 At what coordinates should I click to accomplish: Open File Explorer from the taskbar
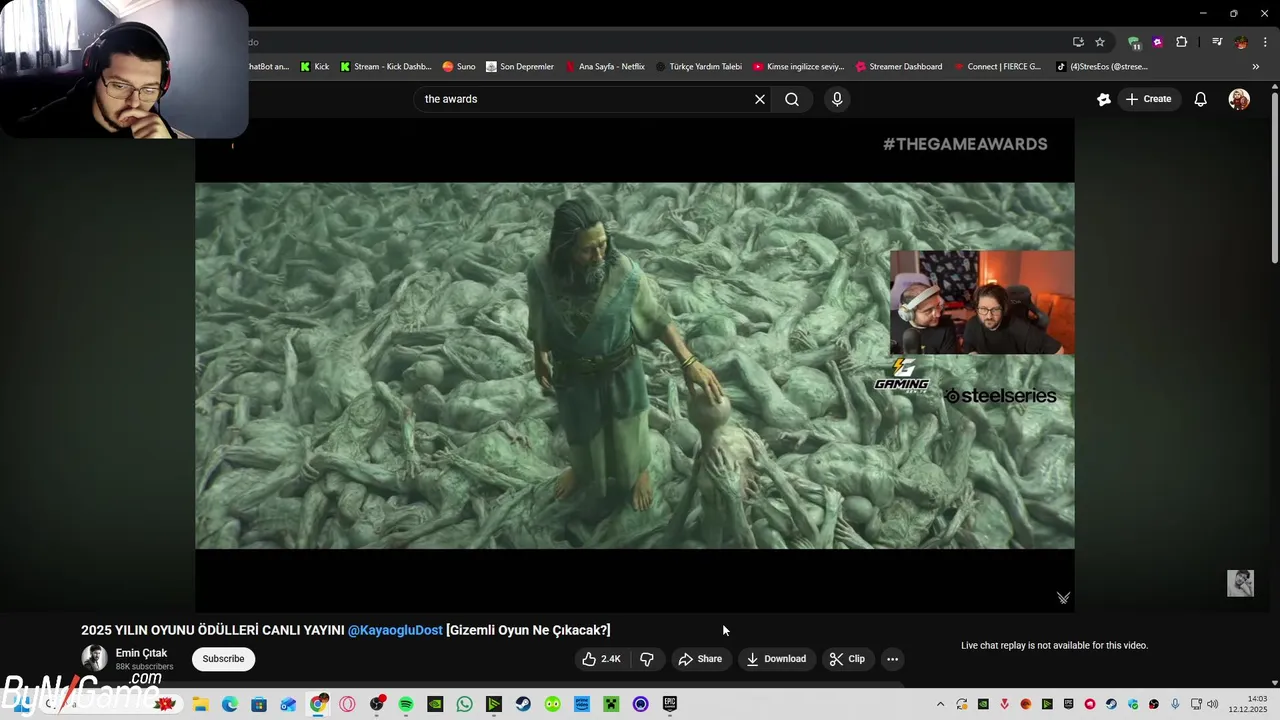tap(200, 704)
